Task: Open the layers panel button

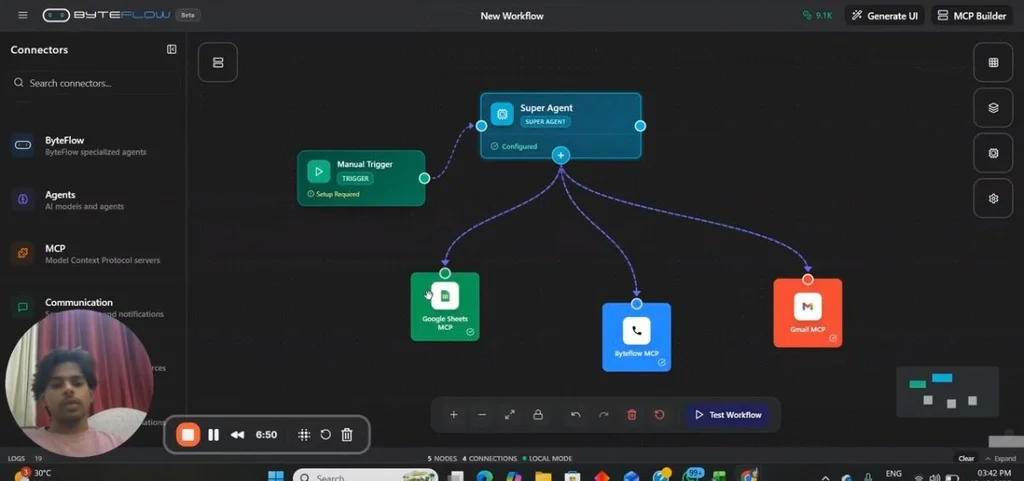Action: 993,108
